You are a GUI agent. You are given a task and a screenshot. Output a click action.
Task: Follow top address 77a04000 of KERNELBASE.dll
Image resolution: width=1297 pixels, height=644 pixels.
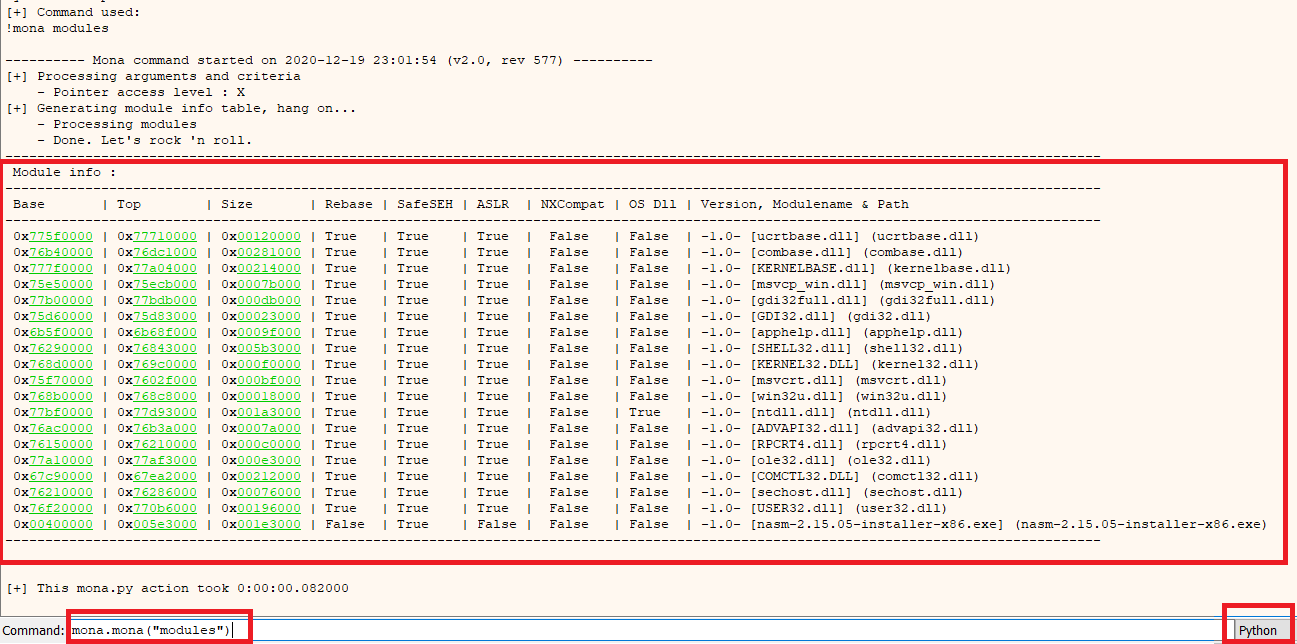[165, 268]
